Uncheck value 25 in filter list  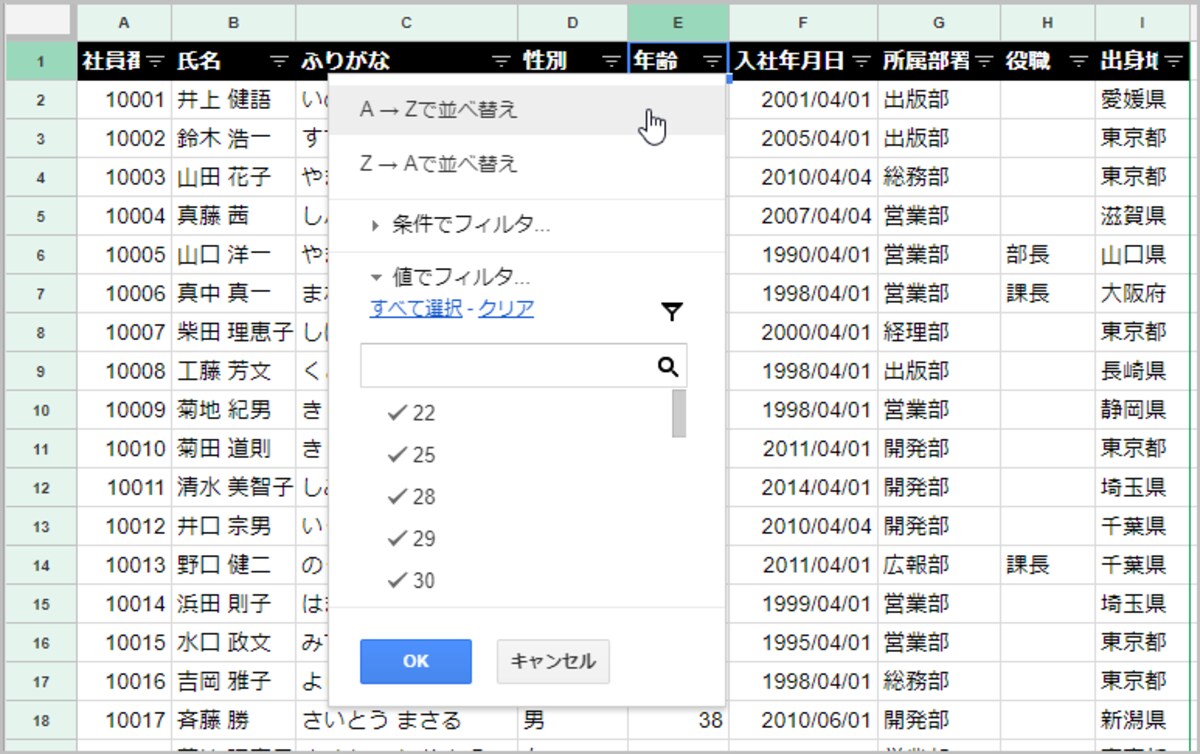click(x=412, y=454)
